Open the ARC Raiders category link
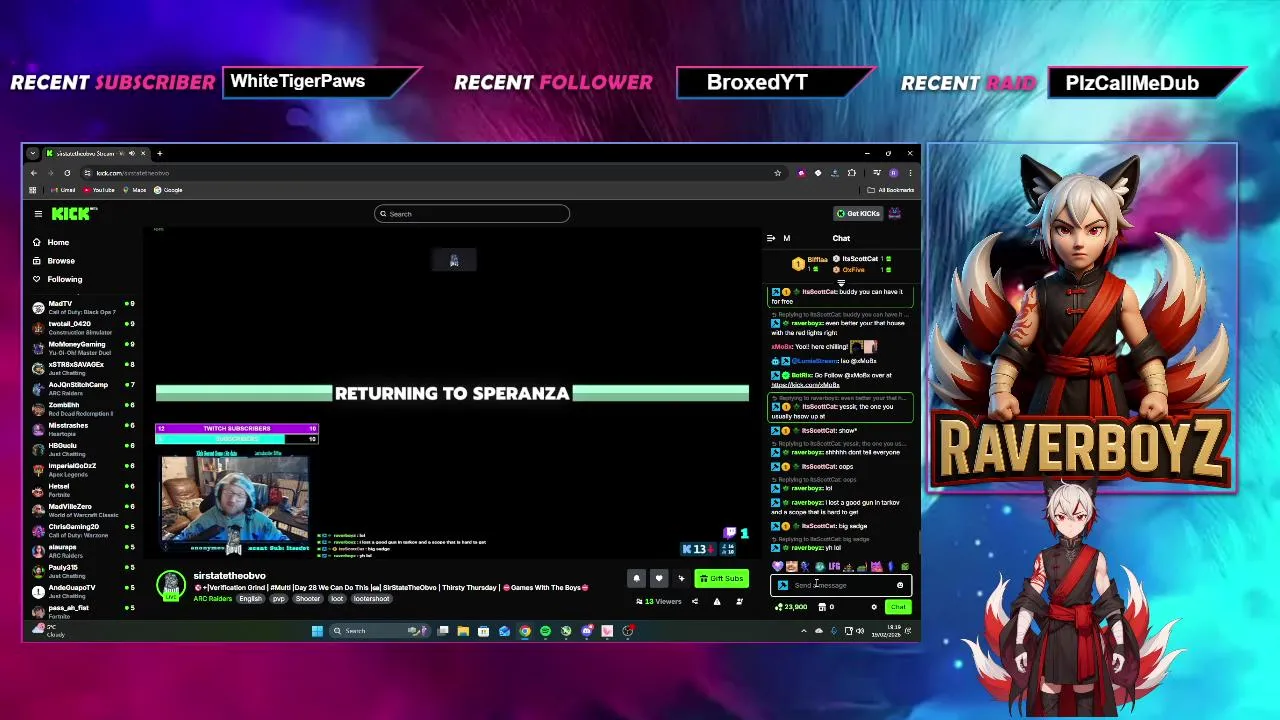The image size is (1280, 720). [x=213, y=598]
